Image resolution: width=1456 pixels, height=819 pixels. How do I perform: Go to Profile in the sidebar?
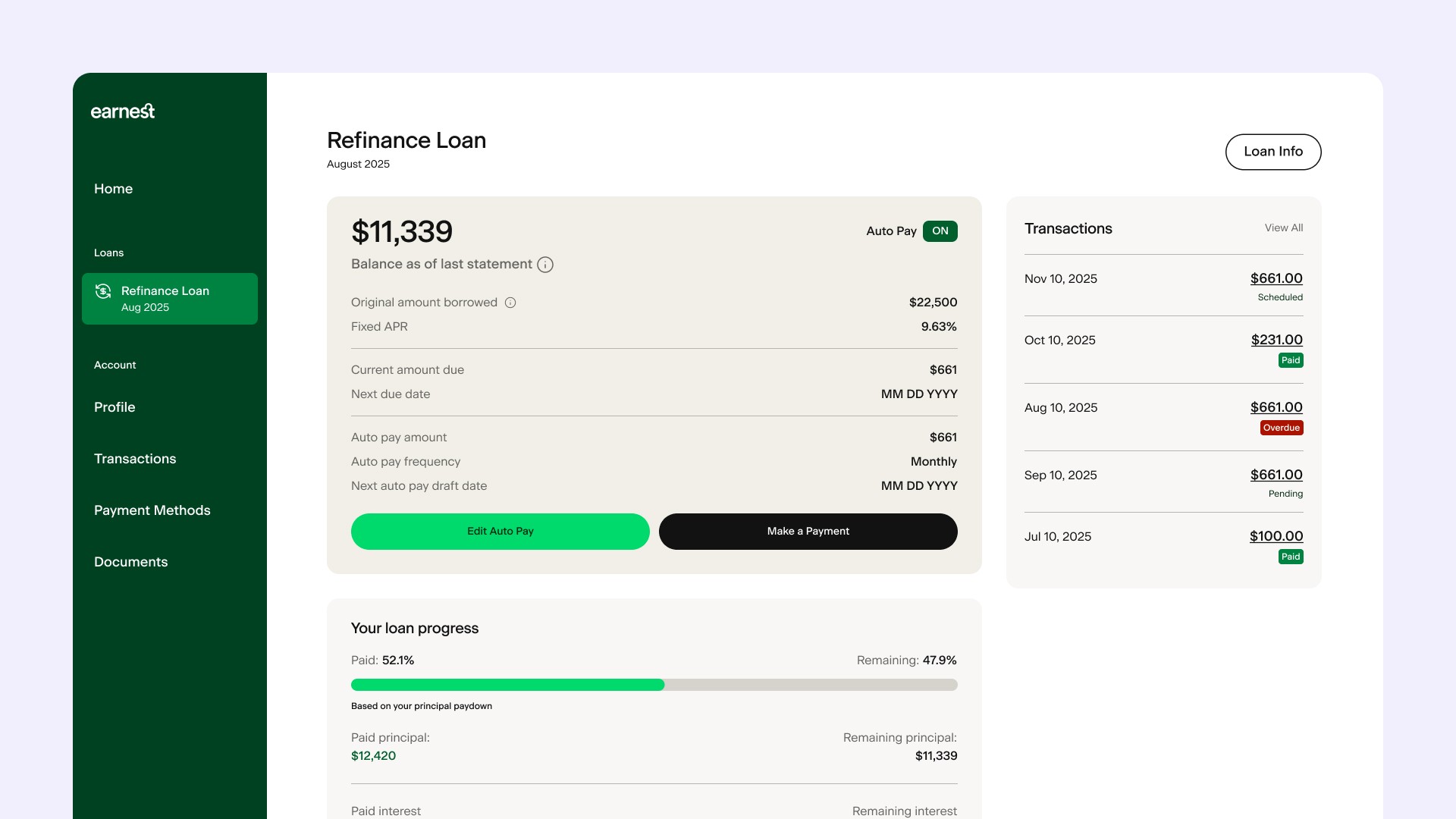pos(115,407)
